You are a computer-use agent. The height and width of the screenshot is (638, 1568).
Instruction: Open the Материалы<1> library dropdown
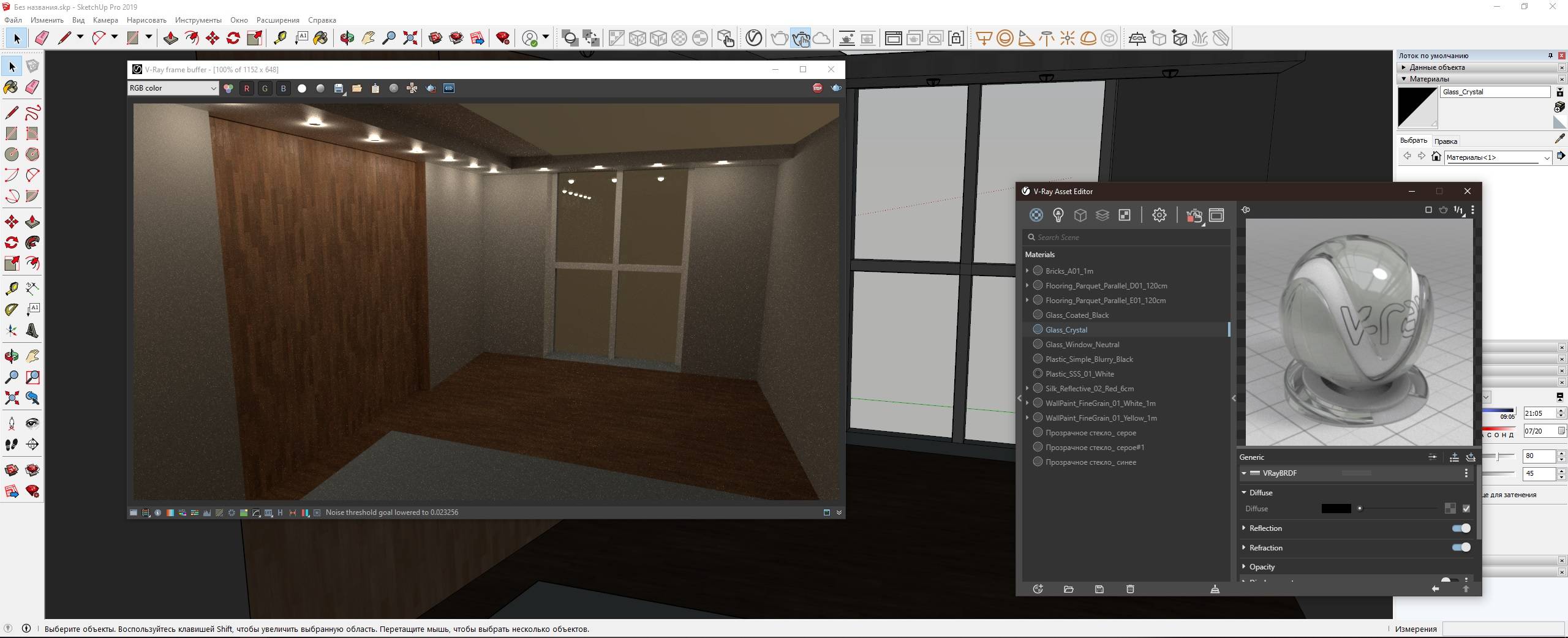1498,157
